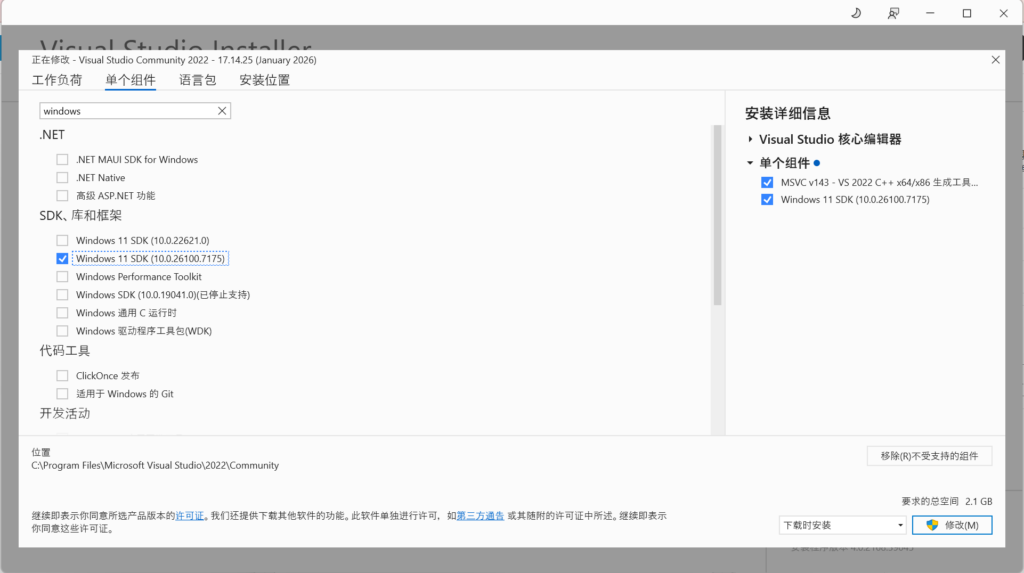This screenshot has width=1024, height=573.
Task: Click the 安装详细信息 heading
Action: 788,113
